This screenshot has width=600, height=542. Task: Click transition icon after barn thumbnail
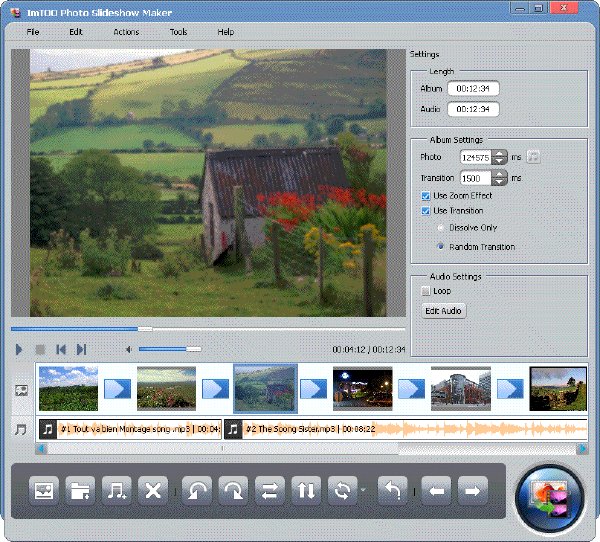pos(313,389)
